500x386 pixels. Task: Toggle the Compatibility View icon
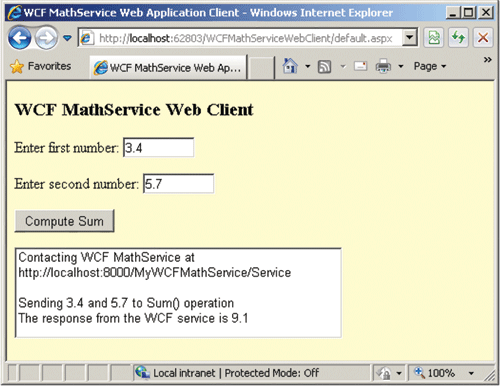click(433, 38)
